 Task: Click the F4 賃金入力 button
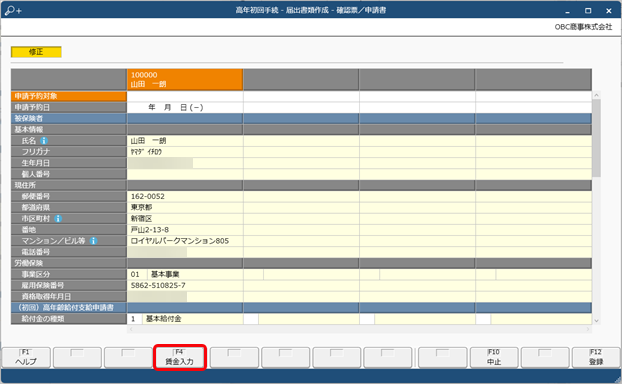pyautogui.click(x=180, y=357)
